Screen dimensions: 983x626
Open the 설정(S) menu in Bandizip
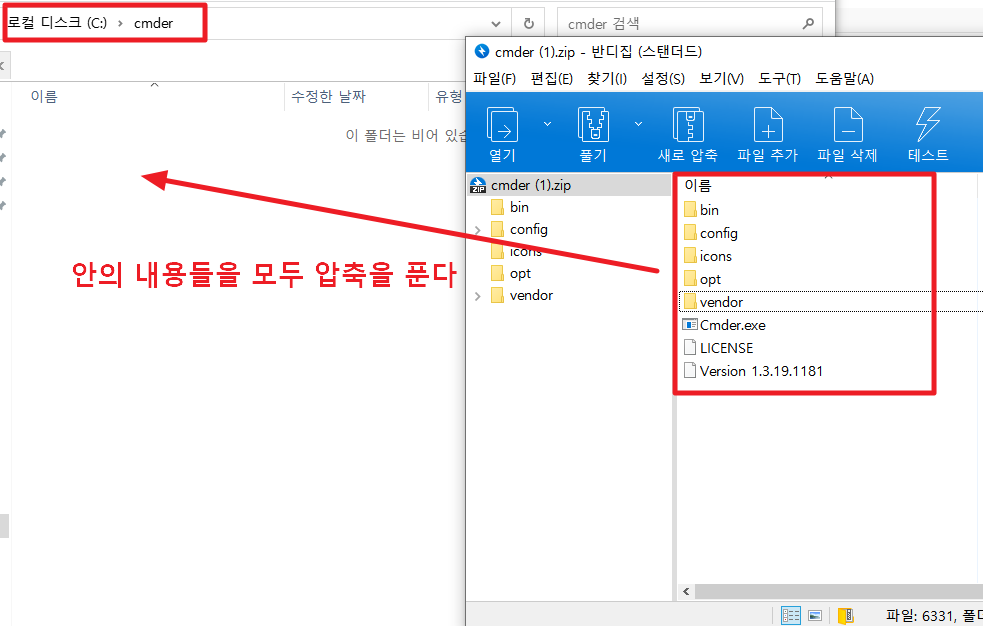tap(663, 79)
